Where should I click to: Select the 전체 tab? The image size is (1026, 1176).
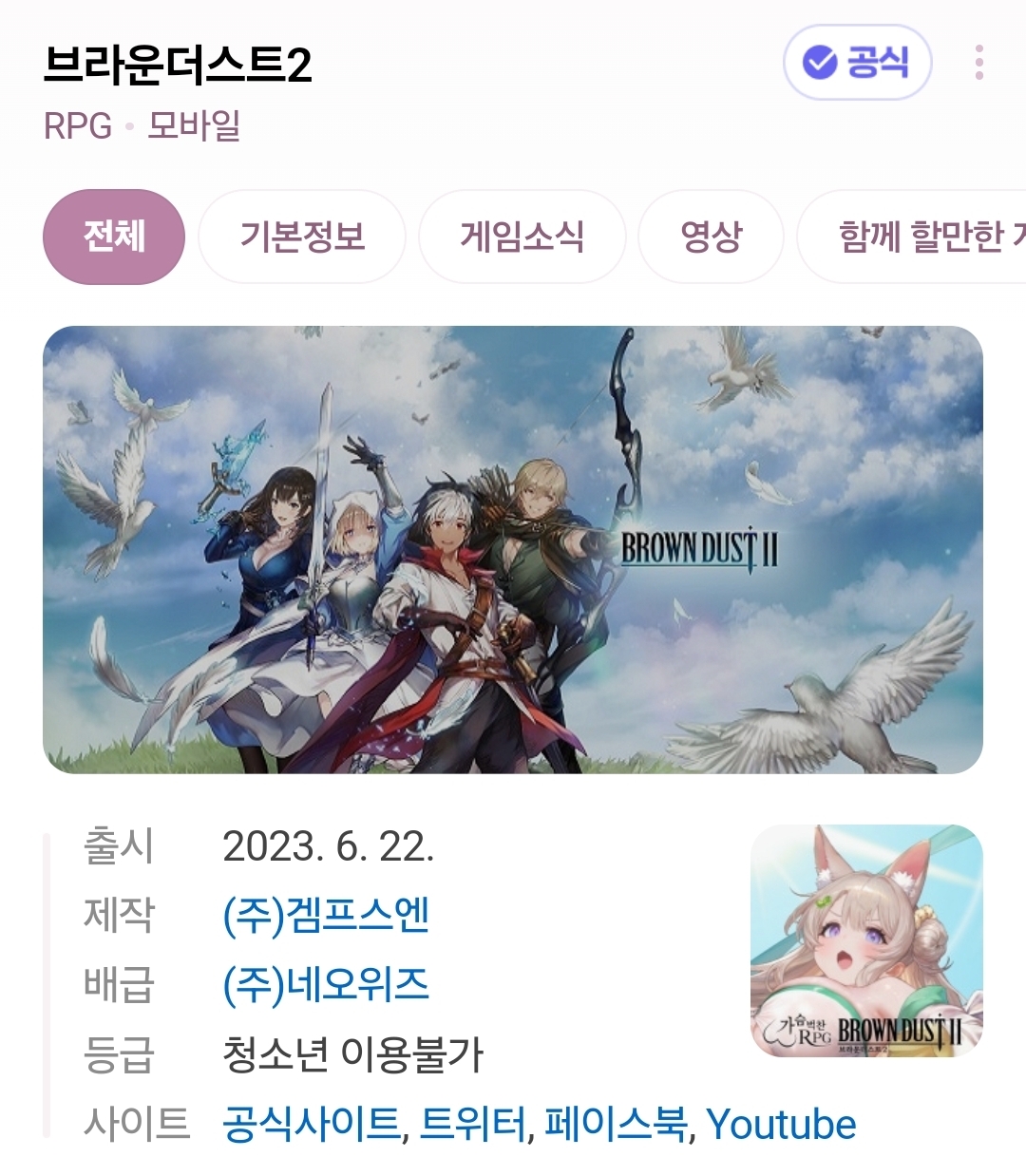tap(114, 237)
